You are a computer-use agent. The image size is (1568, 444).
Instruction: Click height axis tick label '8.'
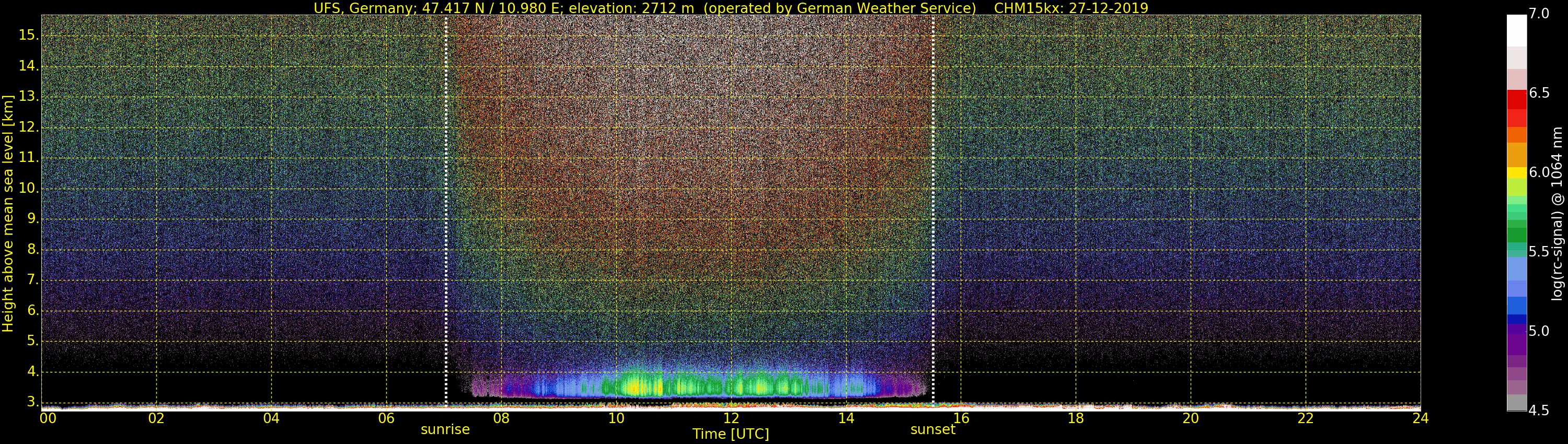click(32, 249)
